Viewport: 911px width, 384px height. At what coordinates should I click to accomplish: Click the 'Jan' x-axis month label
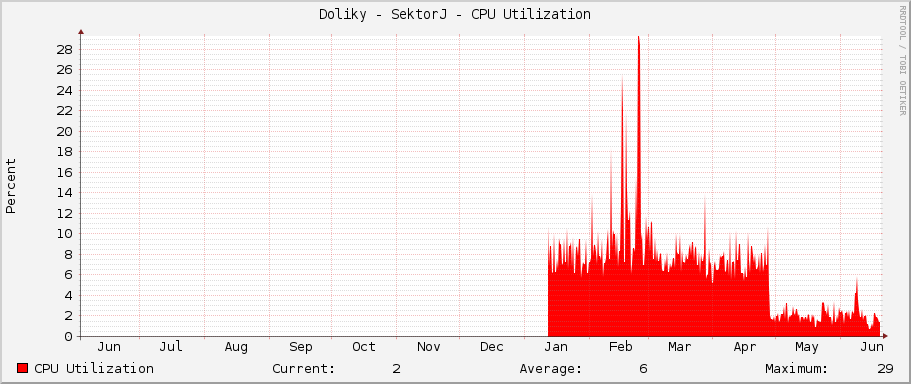[x=556, y=347]
